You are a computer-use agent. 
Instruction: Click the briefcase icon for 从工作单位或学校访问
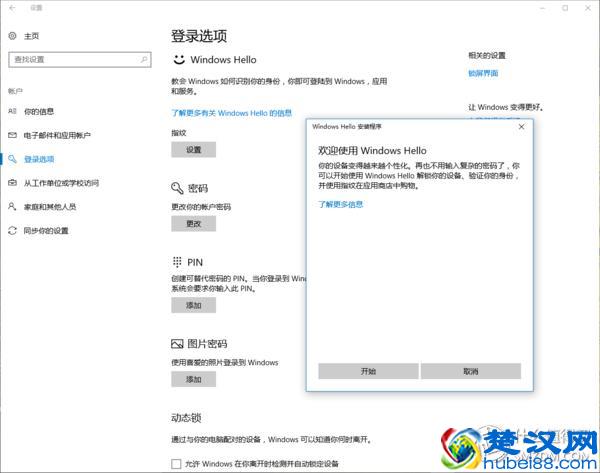point(12,183)
